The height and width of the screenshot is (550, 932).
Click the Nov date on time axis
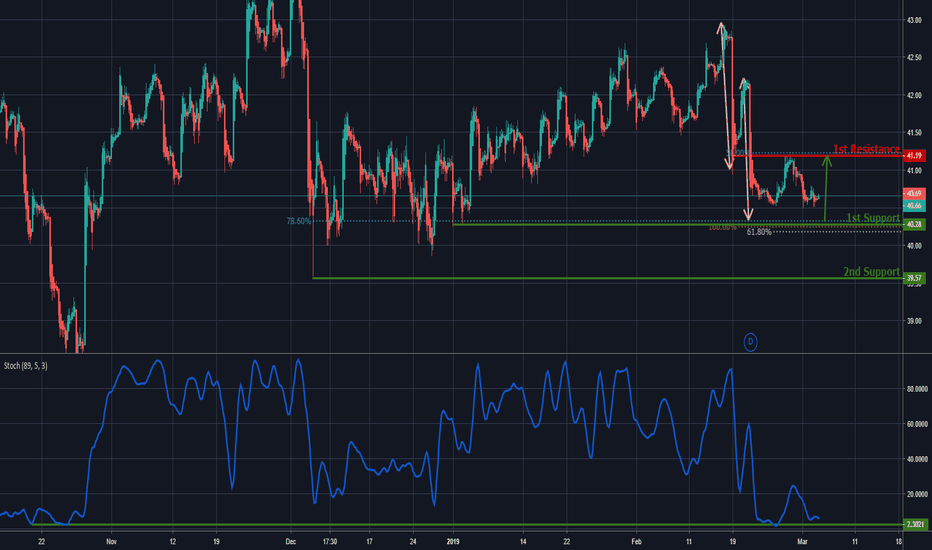coord(112,542)
